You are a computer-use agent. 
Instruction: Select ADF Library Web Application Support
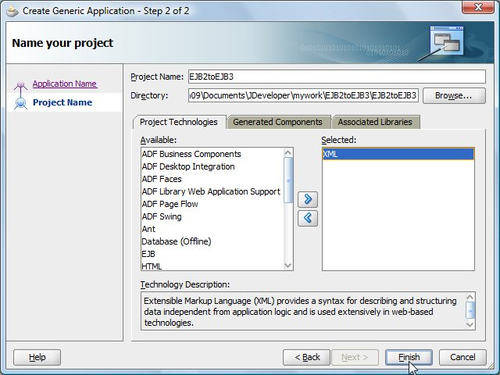point(212,192)
